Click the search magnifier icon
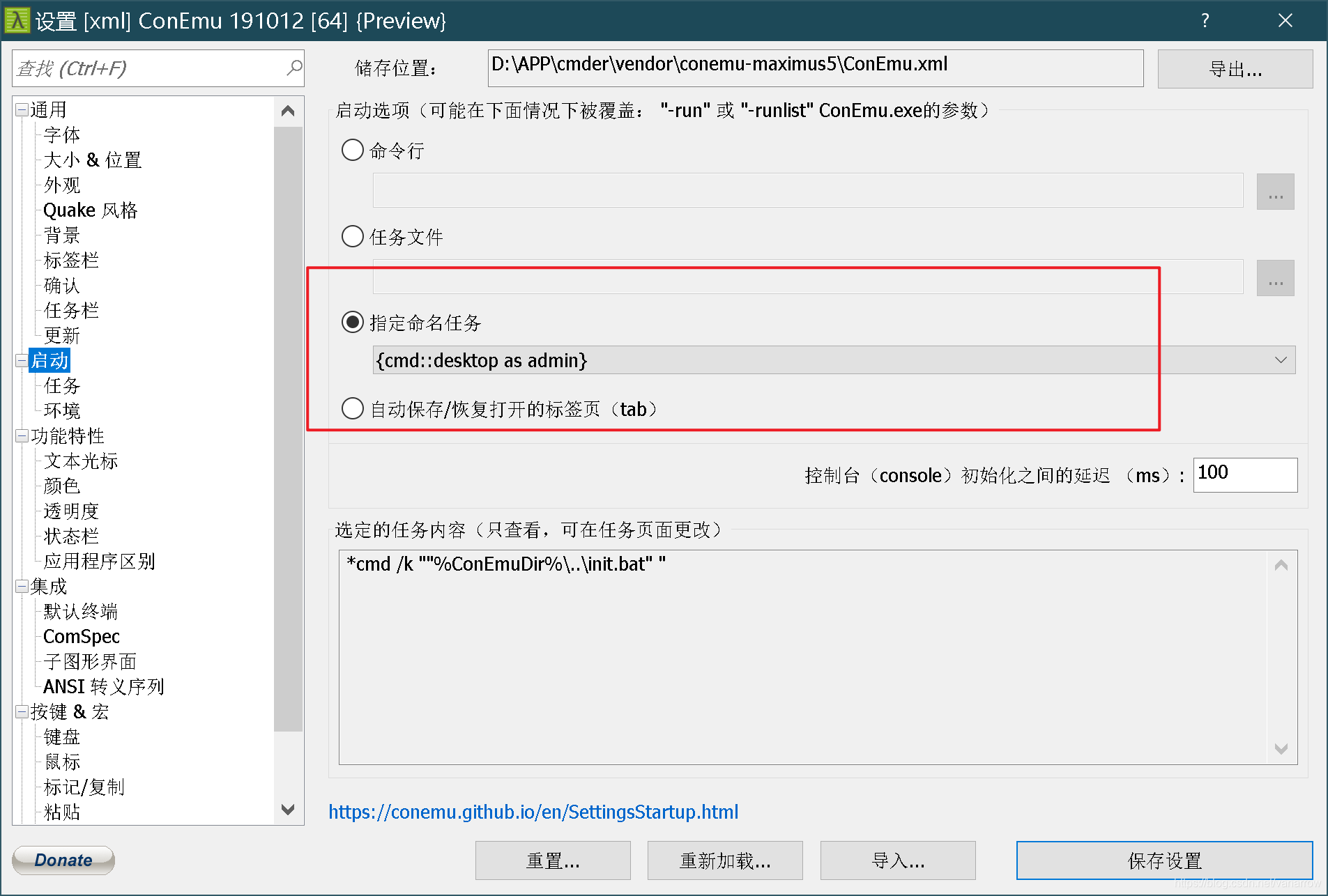This screenshot has height=896, width=1328. point(294,68)
